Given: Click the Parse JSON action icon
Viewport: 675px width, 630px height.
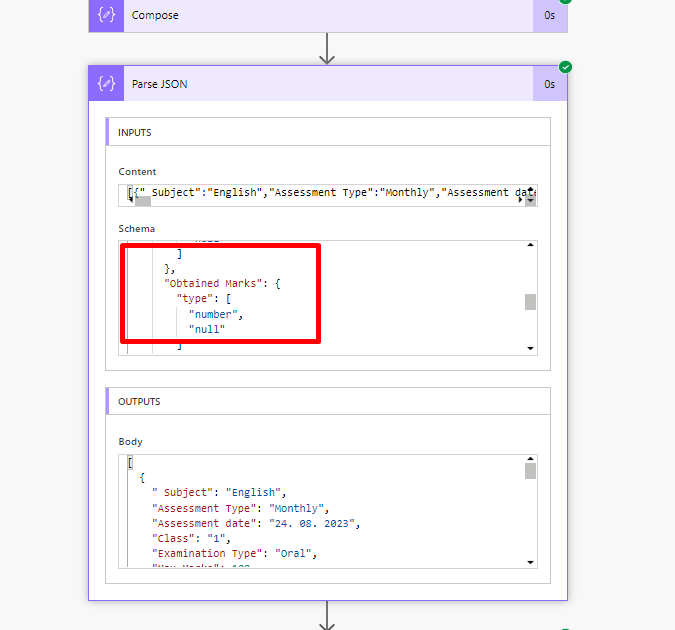Looking at the screenshot, I should [x=106, y=84].
